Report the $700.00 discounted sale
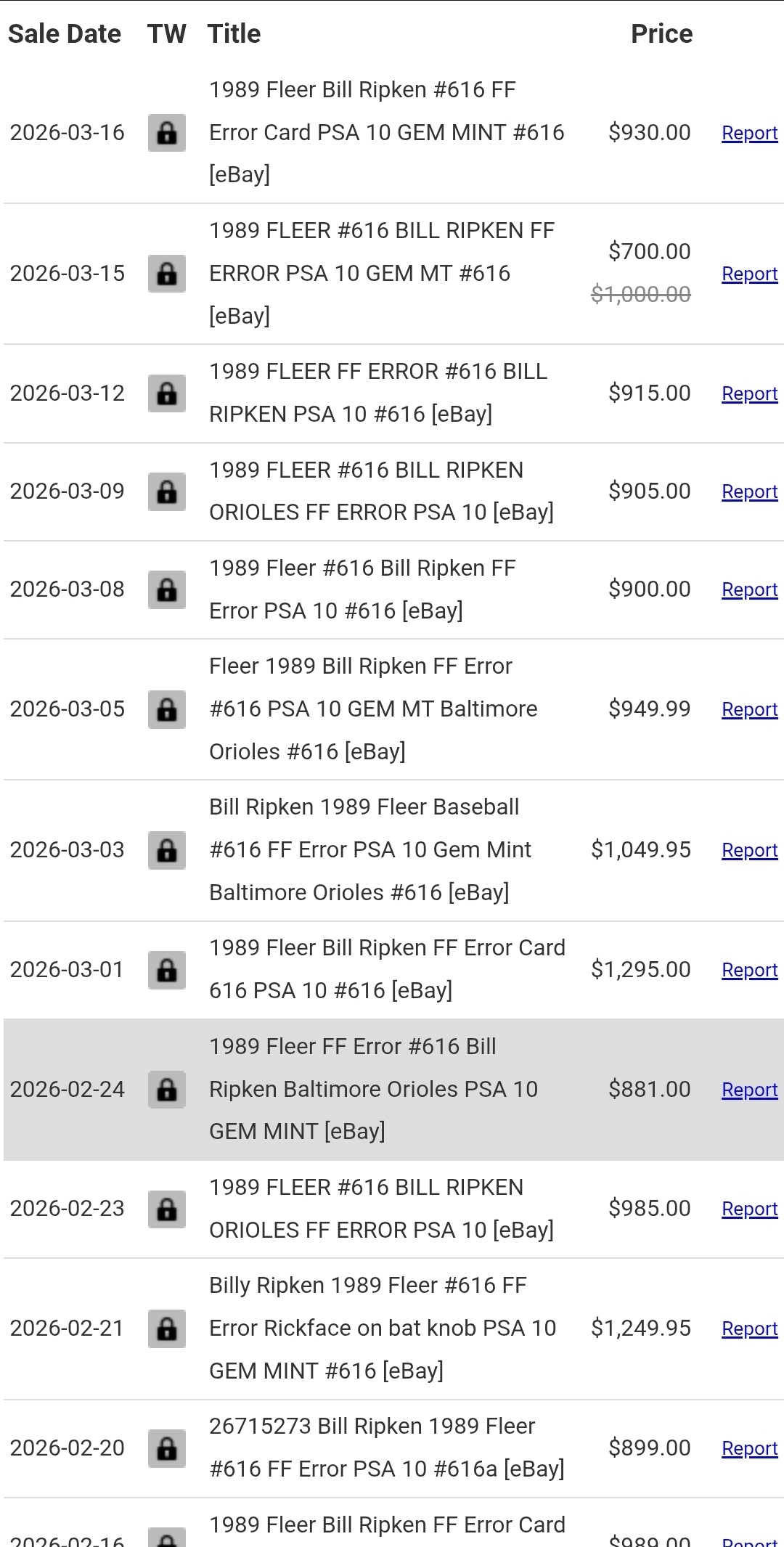Viewport: 784px width, 1547px height. [x=750, y=274]
